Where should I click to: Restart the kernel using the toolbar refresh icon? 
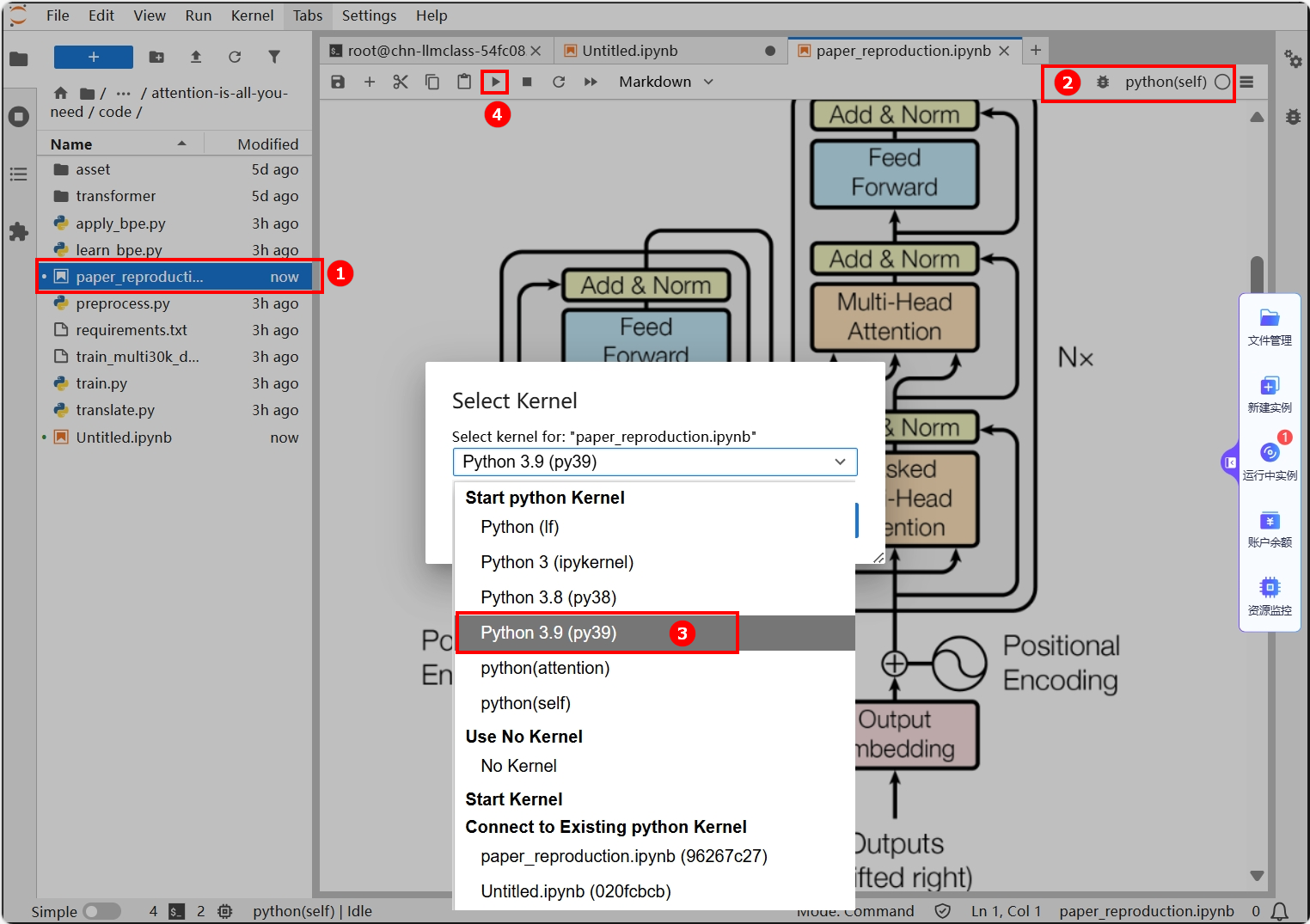(x=559, y=82)
